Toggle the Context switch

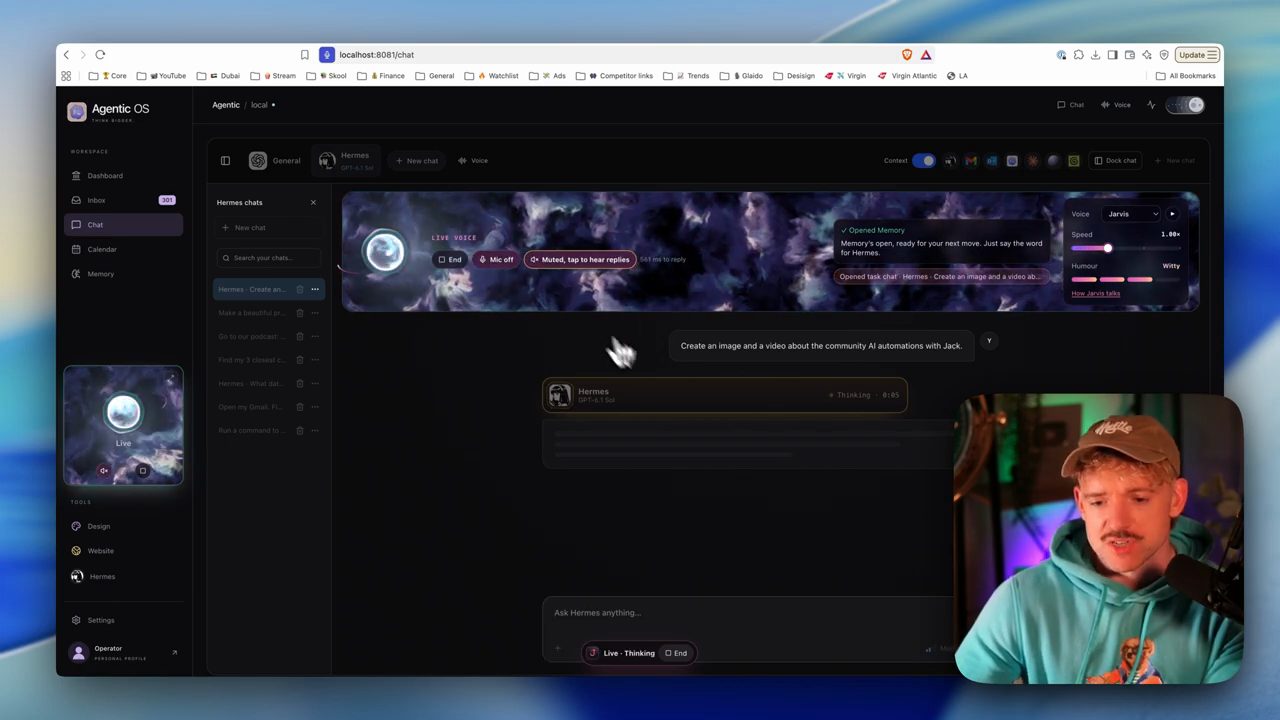click(924, 161)
